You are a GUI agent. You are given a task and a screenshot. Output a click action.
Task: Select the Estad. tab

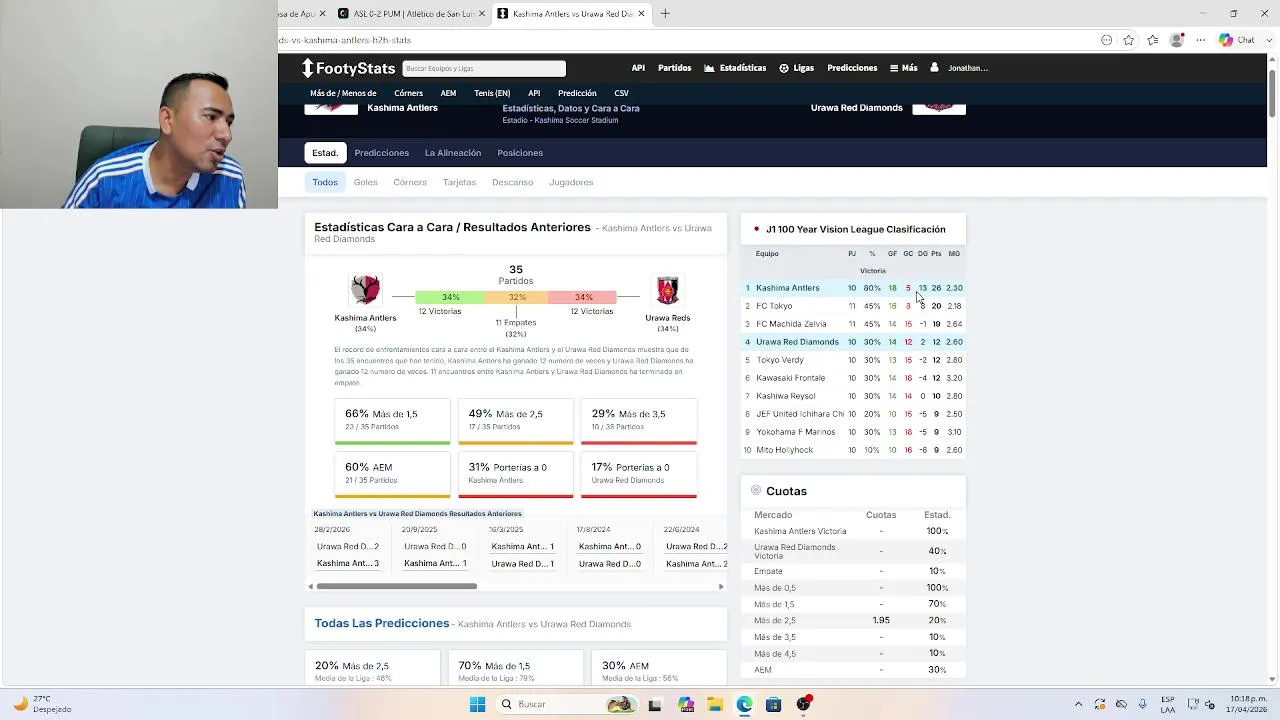(325, 153)
